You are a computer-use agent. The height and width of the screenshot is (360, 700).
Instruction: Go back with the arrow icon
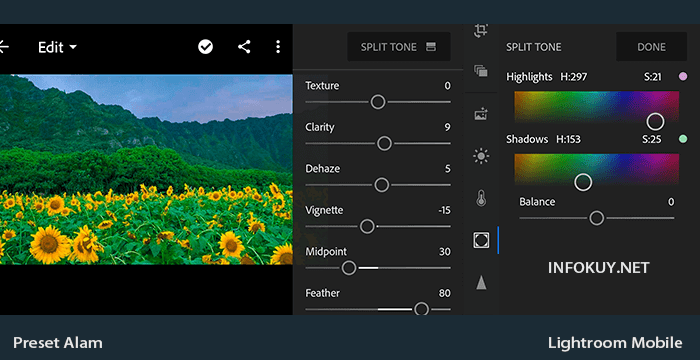click(4, 47)
